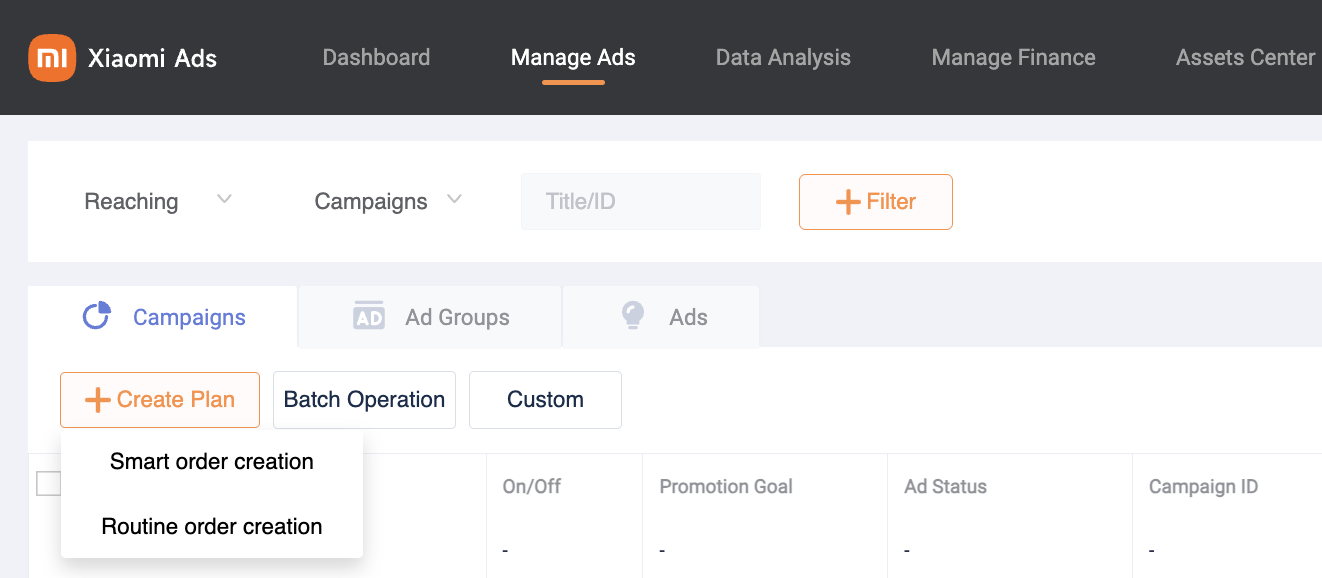Click the orange Xiaomi Mi logo

(x=52, y=58)
